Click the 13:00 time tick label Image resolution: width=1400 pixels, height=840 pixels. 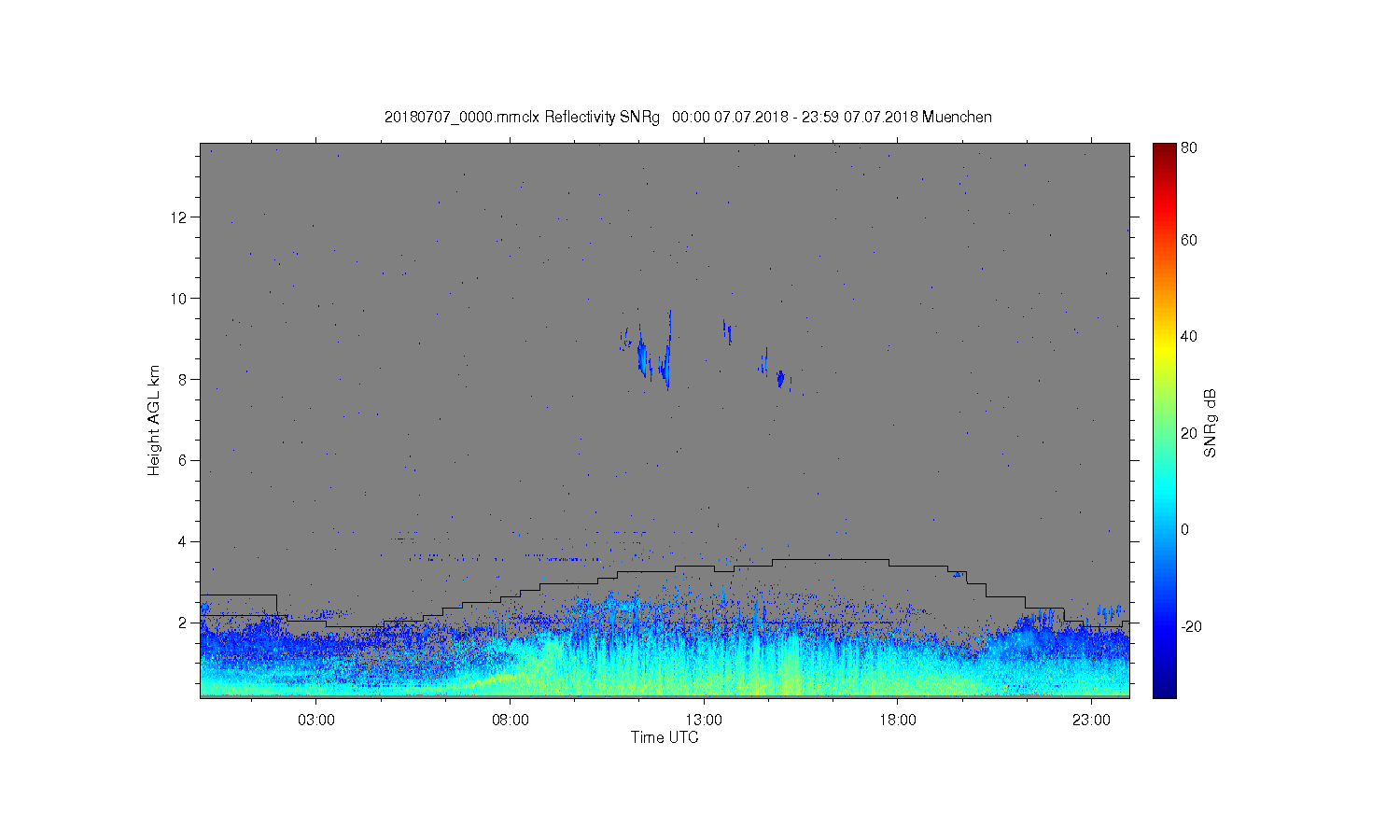tap(704, 721)
